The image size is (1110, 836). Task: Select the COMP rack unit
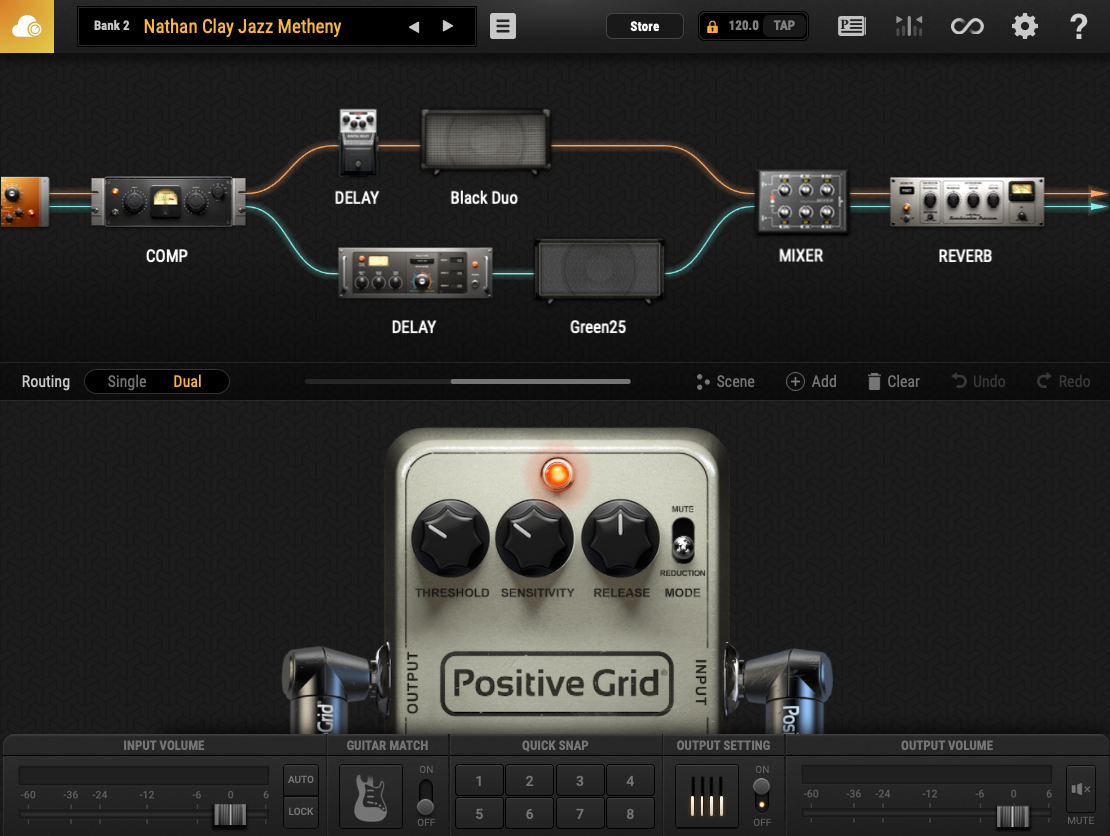168,201
